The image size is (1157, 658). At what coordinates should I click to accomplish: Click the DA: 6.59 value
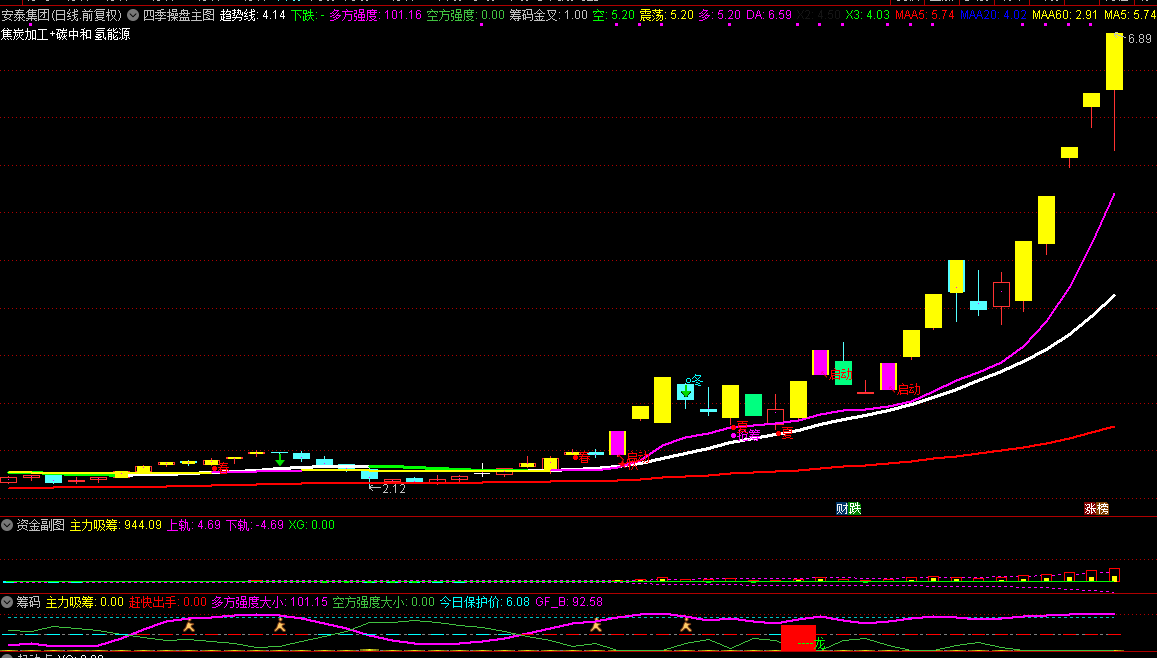[769, 15]
